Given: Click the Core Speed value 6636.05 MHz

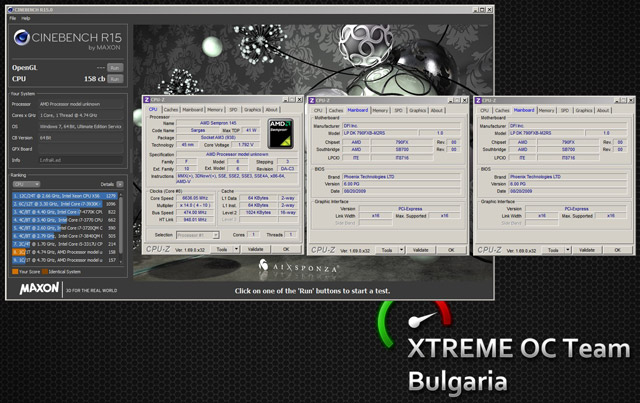Looking at the screenshot, I should pos(195,198).
